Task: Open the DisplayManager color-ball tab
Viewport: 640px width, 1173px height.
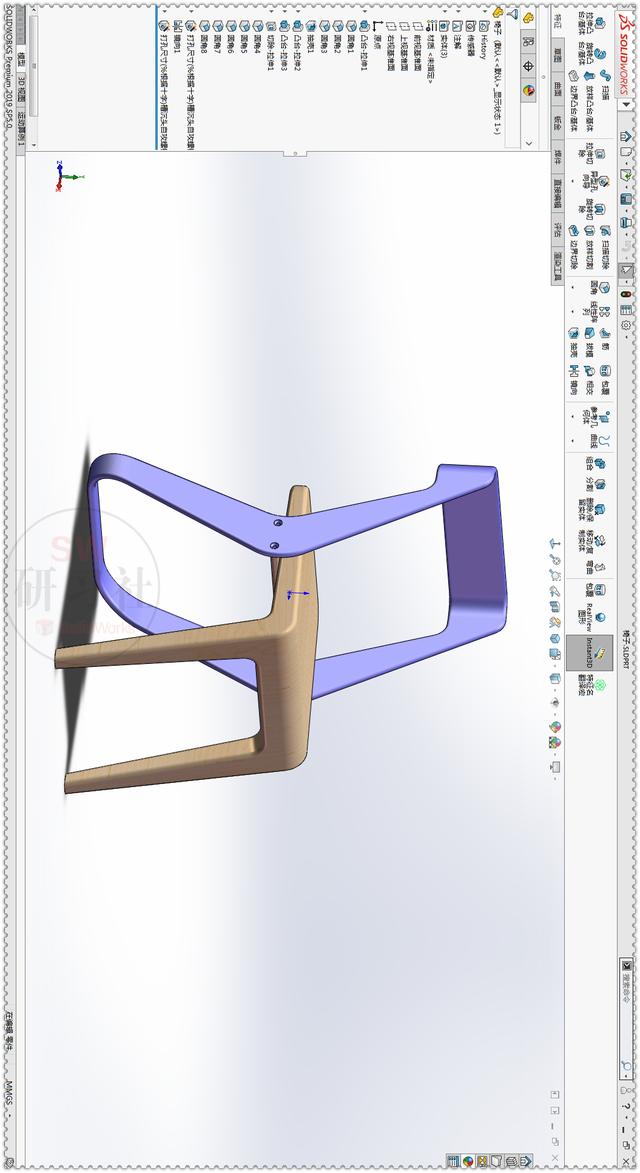Action: 527,91
